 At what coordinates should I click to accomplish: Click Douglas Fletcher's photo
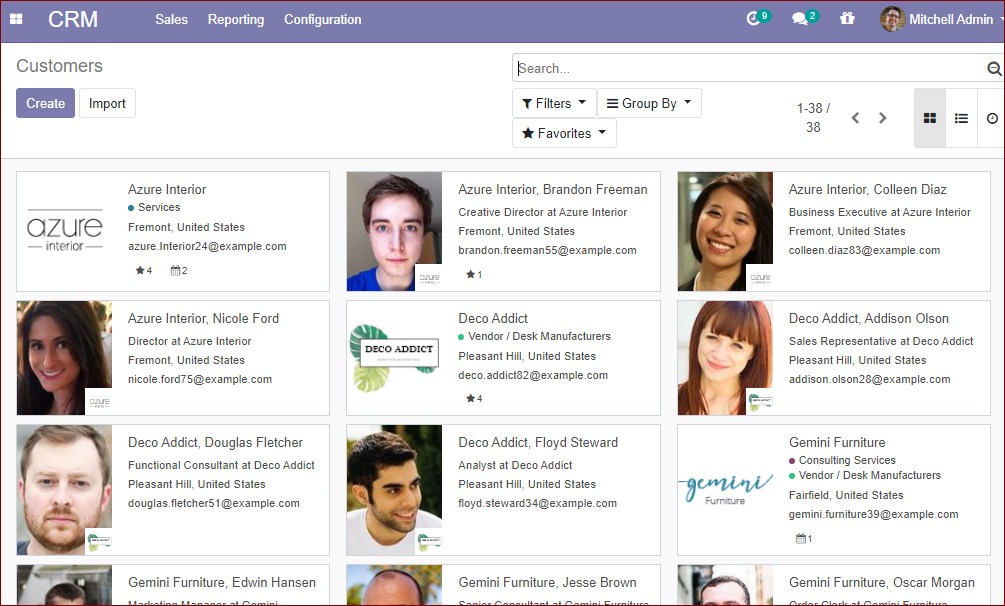[x=64, y=490]
